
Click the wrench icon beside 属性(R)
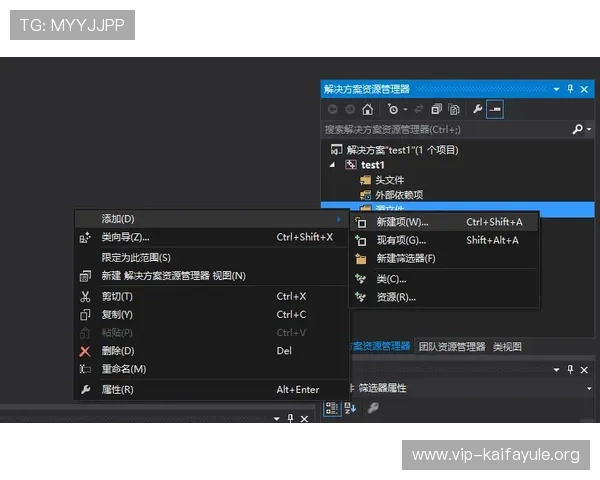(x=85, y=390)
